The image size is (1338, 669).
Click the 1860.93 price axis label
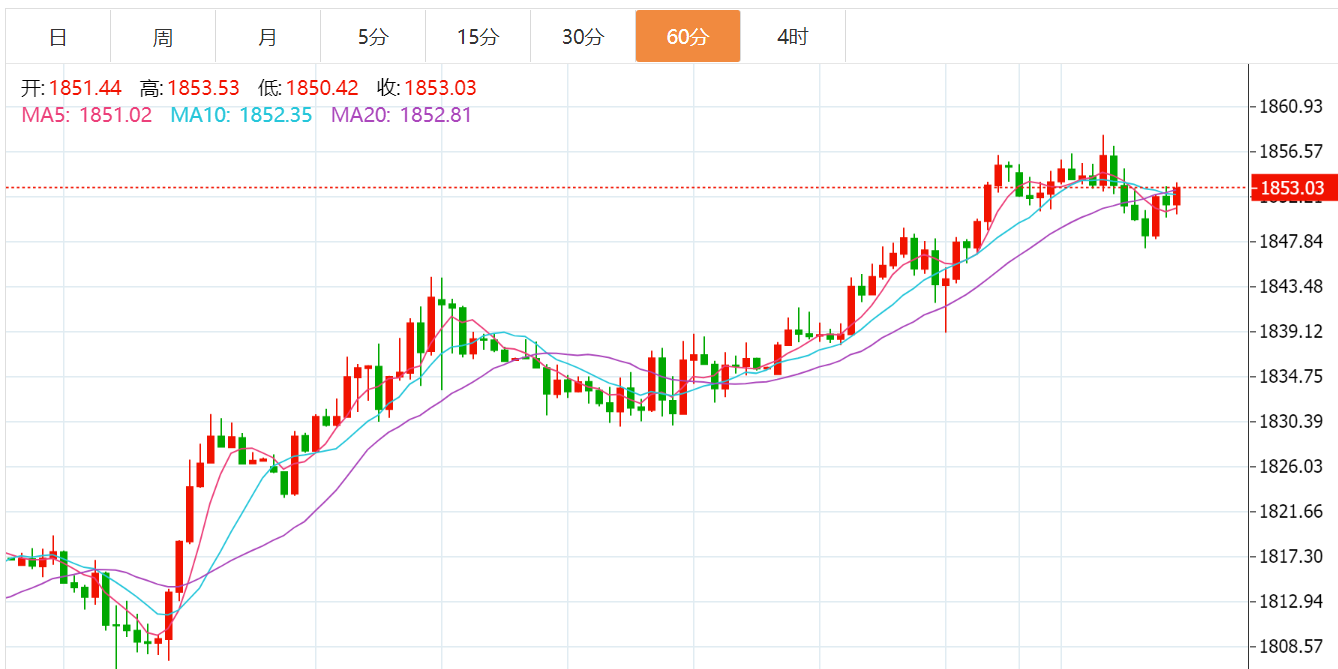[1292, 106]
